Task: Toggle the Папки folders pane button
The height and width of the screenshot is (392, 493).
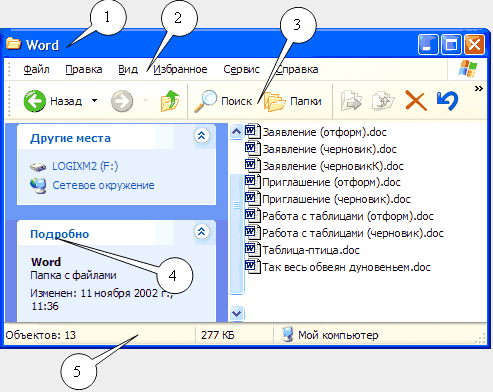Action: (x=292, y=101)
